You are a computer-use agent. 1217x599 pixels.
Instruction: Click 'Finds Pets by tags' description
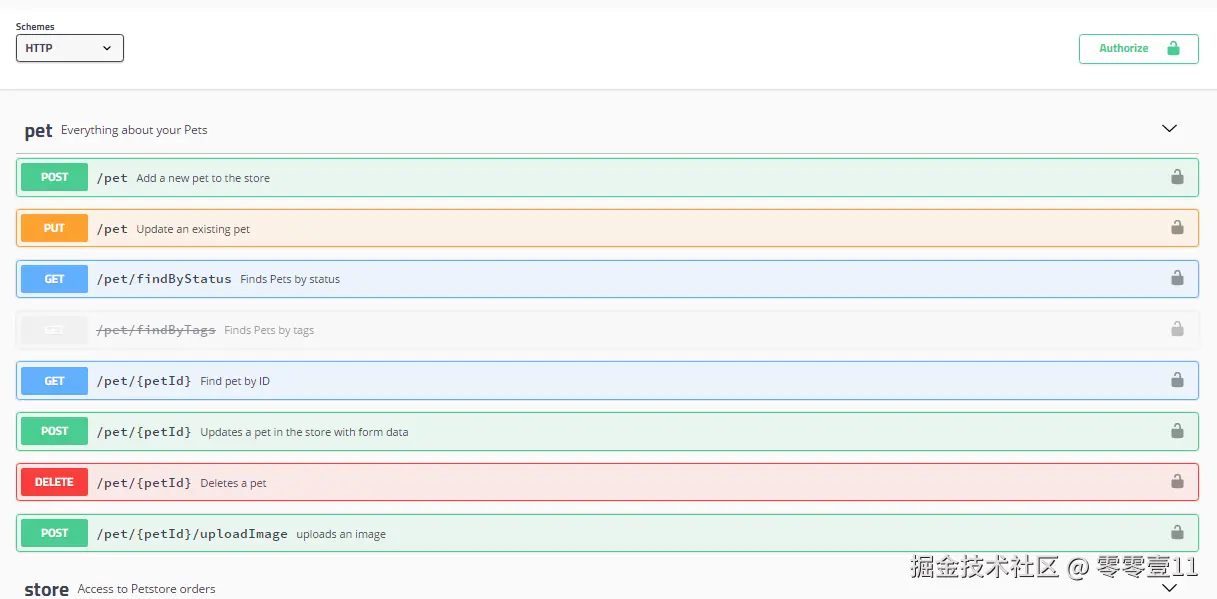269,330
